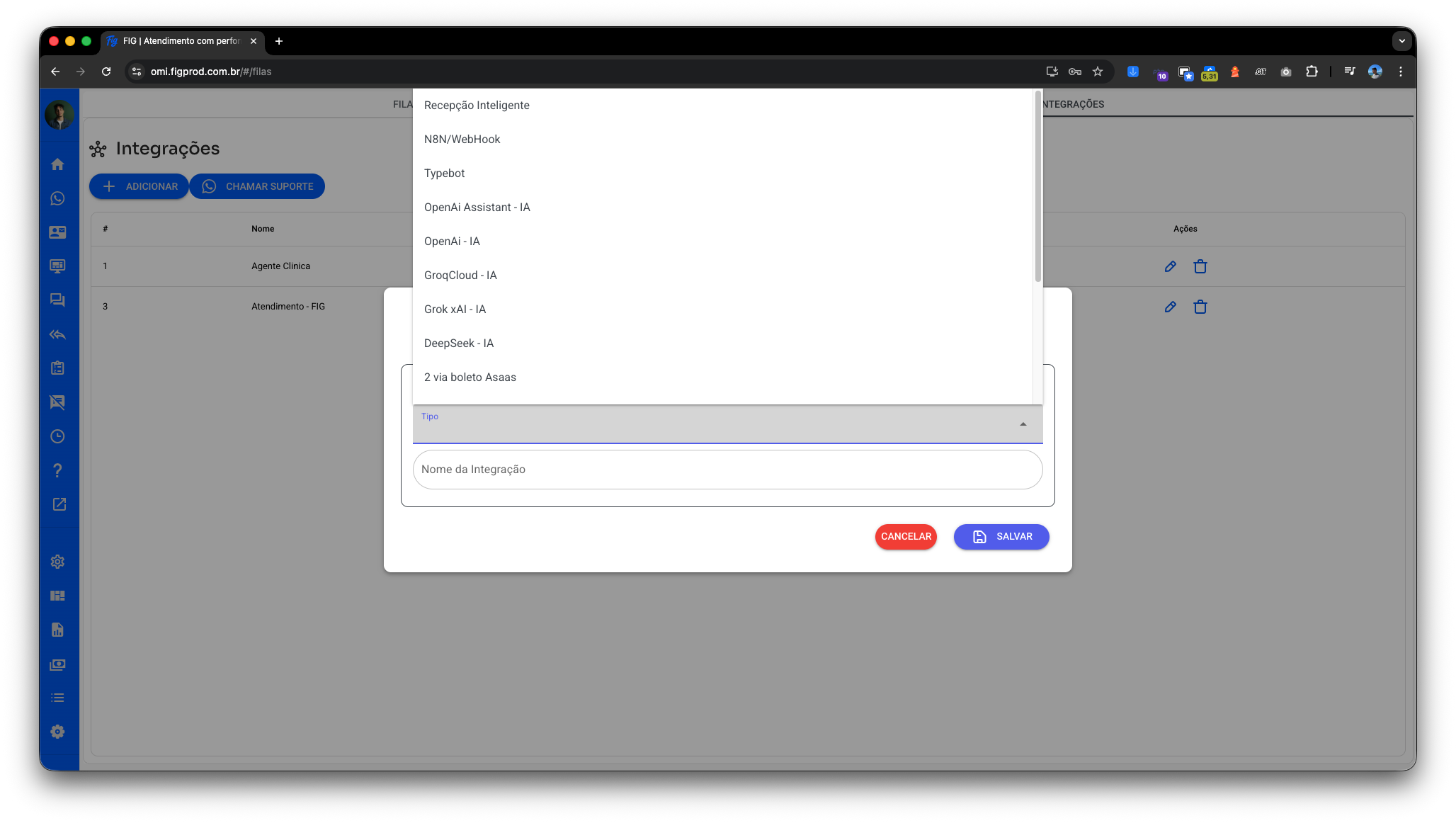Click the home icon in sidebar
Screen dimensions: 1456x823
tap(58, 164)
